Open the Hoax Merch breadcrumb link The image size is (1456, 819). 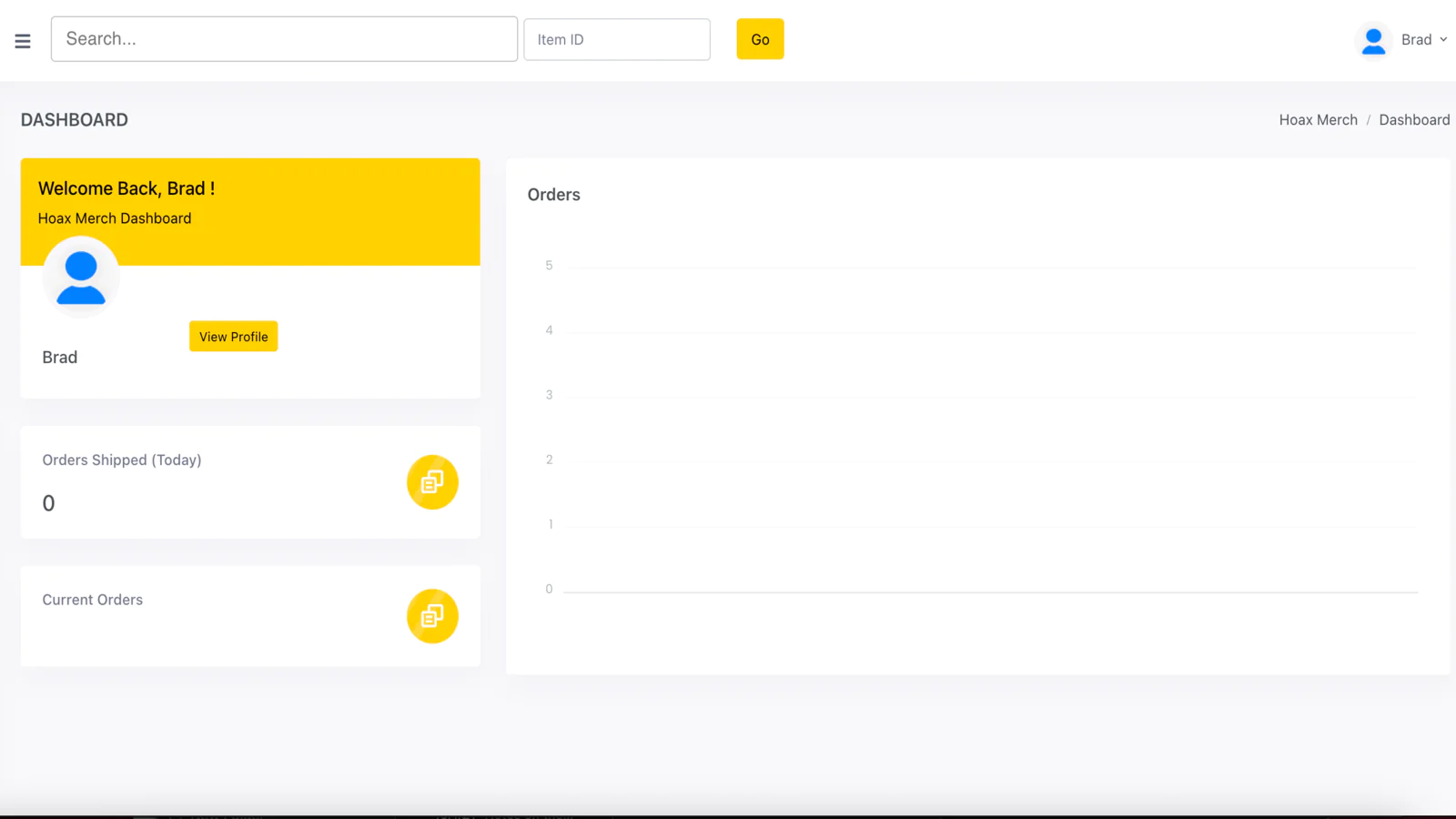click(x=1318, y=120)
